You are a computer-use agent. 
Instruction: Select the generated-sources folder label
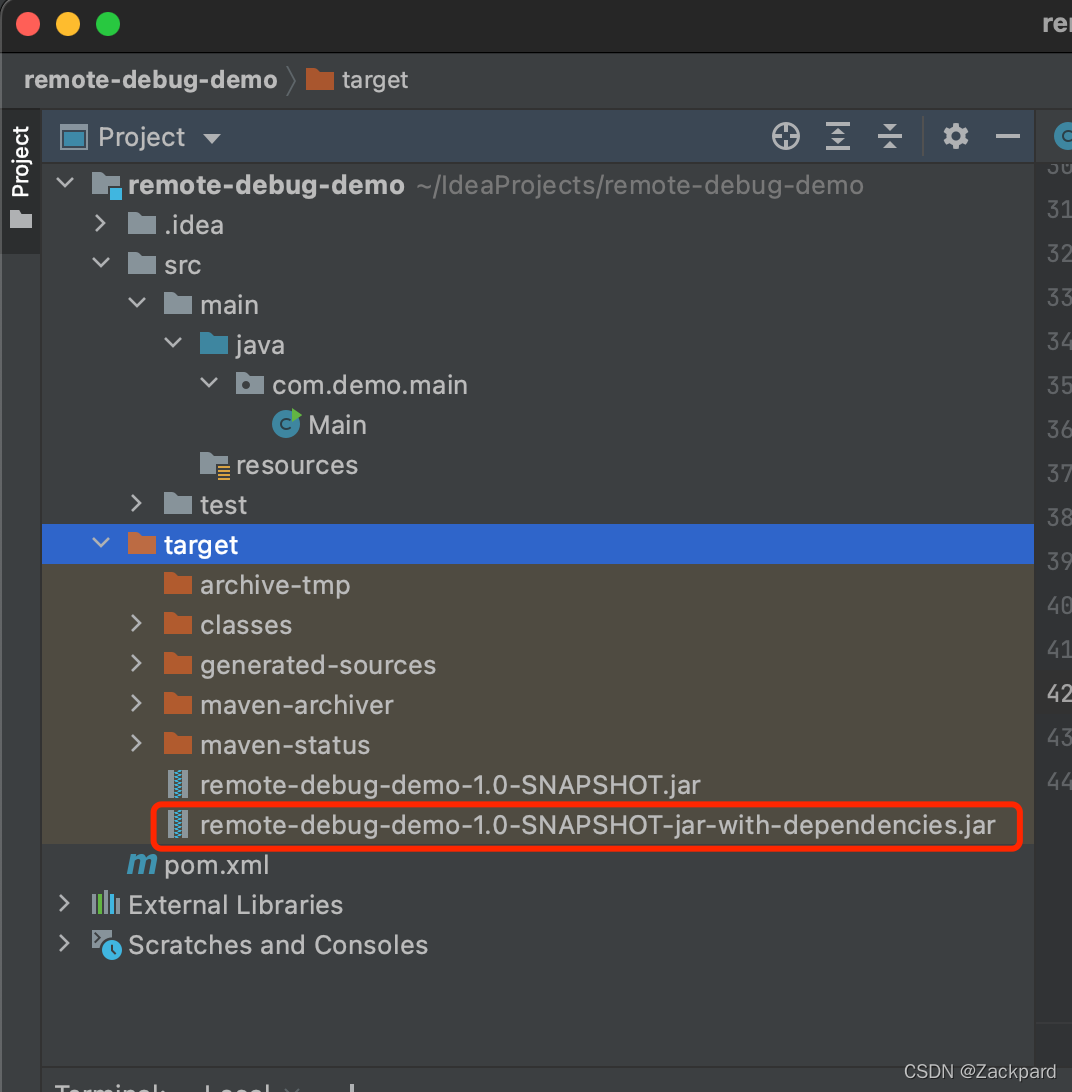[x=318, y=665]
